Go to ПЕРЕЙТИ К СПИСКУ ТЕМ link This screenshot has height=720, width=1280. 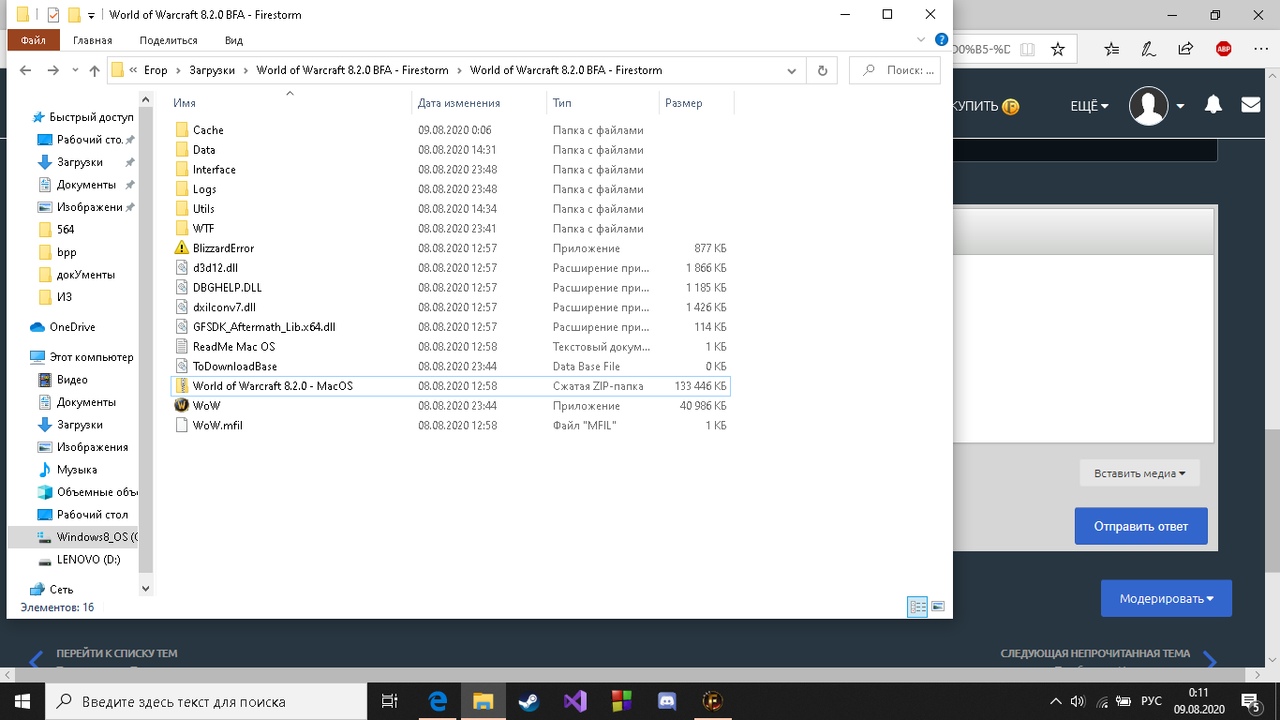click(x=117, y=653)
